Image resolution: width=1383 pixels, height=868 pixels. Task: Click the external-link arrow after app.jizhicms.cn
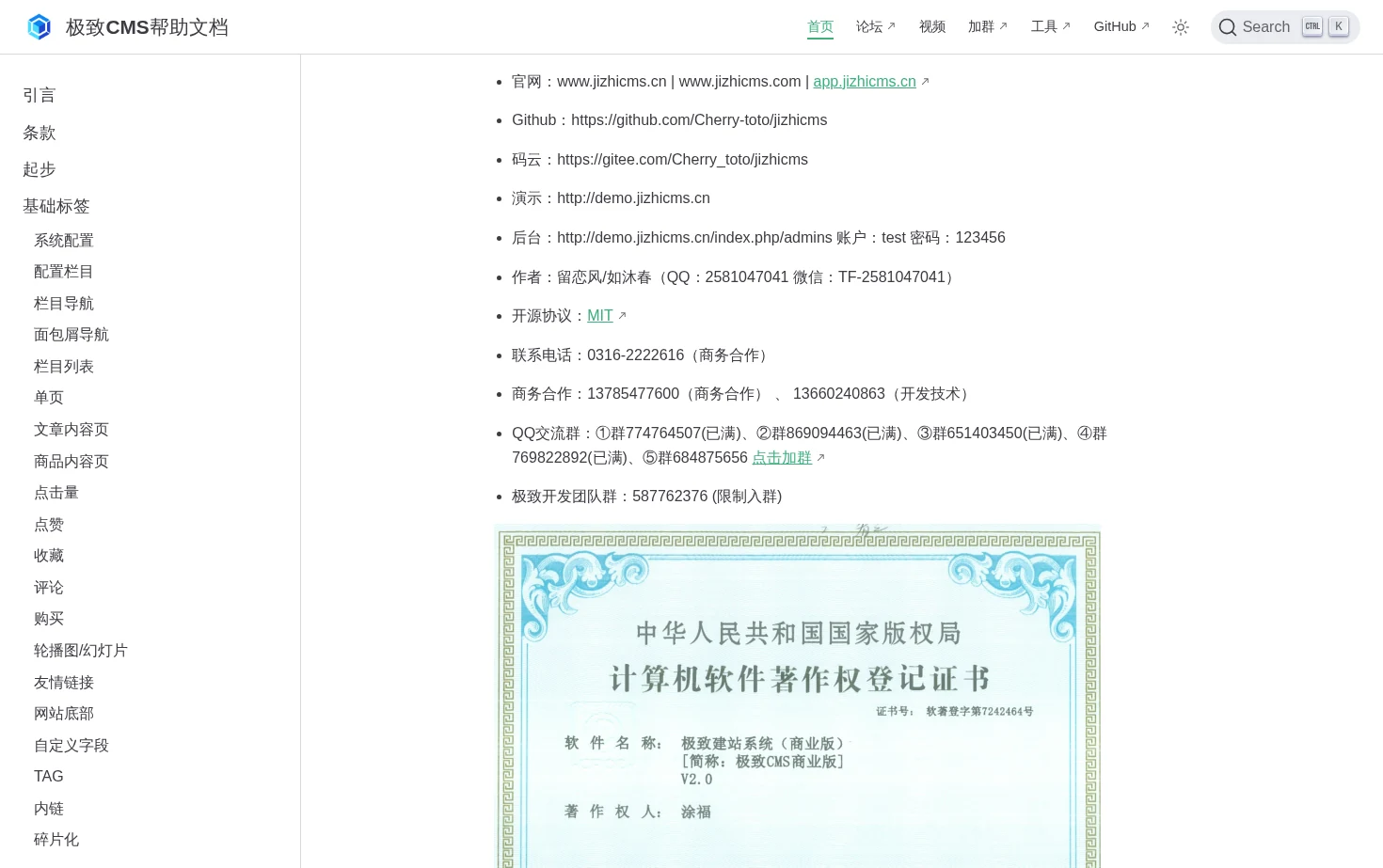pyautogui.click(x=925, y=82)
